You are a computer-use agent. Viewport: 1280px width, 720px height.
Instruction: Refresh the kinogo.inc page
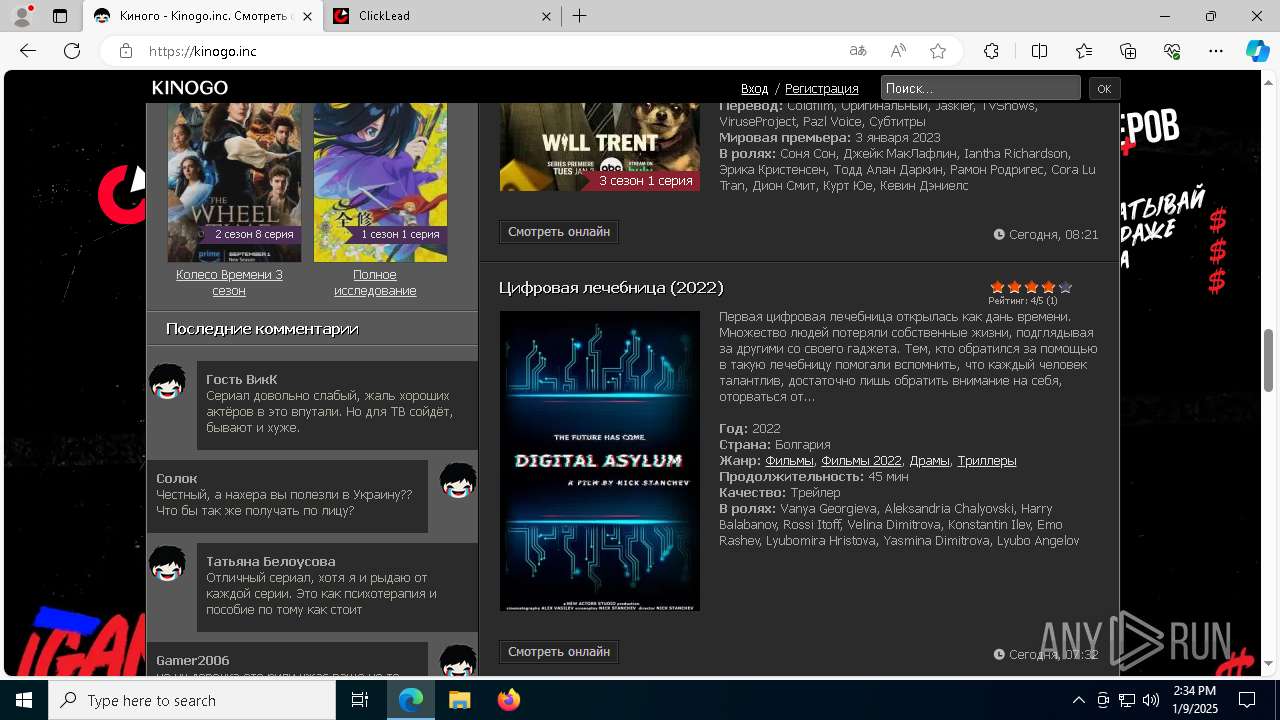coord(72,51)
